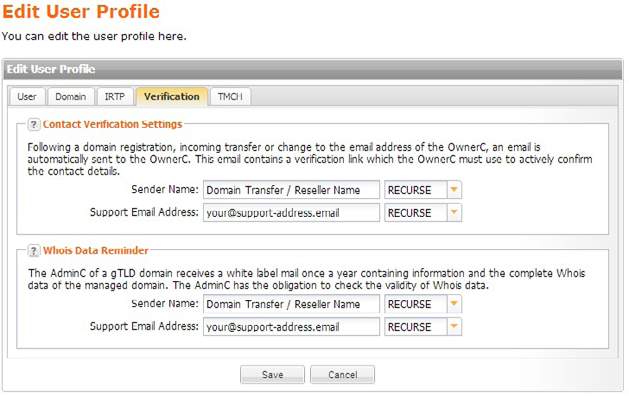Expand RECURSE dropdown for Contact Verification Support Email
Image resolution: width=629 pixels, height=396 pixels.
[x=454, y=213]
